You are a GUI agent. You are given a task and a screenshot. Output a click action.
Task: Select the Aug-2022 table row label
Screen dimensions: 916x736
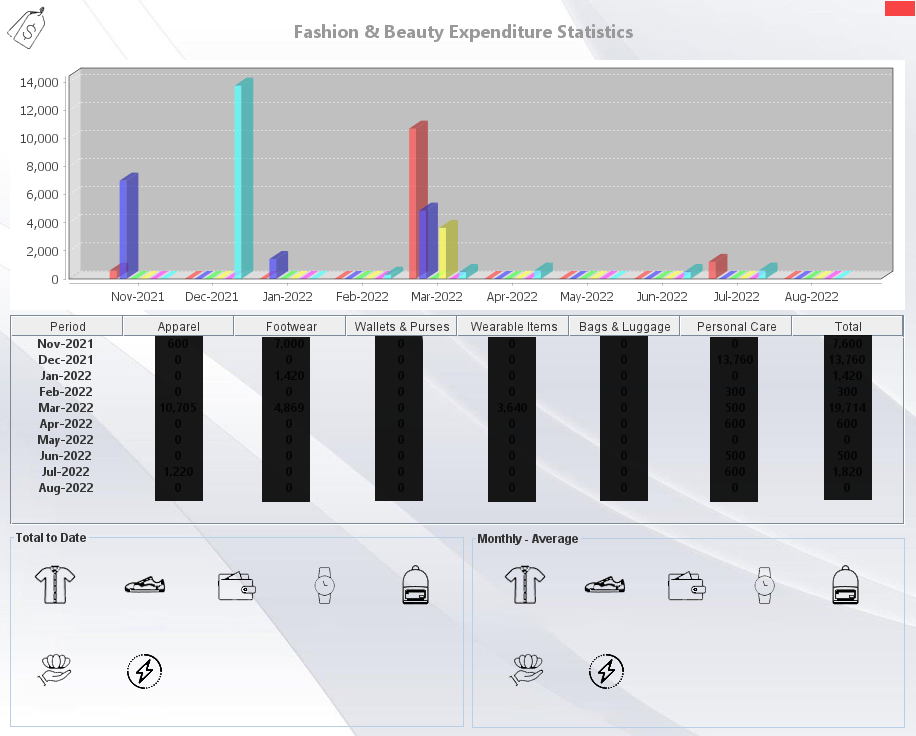coord(65,488)
